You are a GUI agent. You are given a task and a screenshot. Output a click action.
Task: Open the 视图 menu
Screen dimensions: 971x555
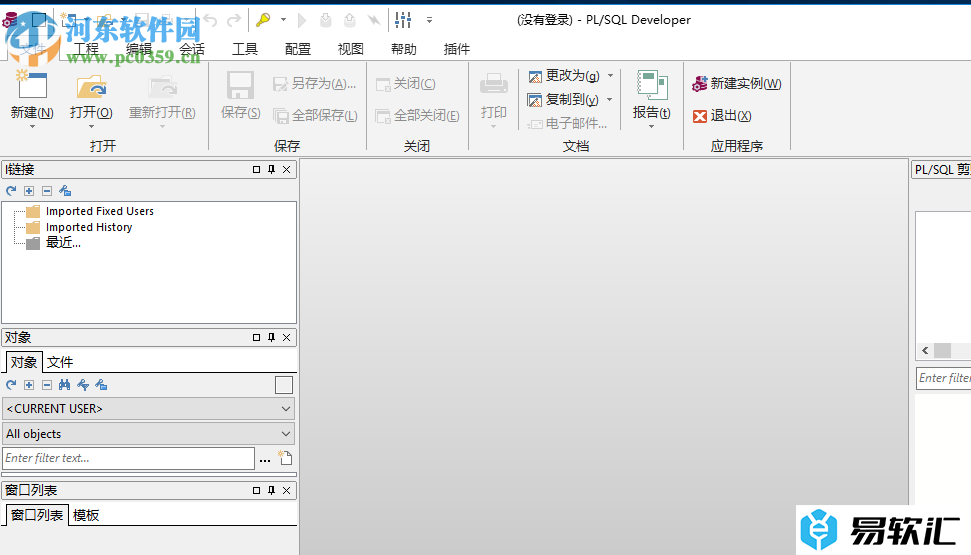[x=351, y=49]
